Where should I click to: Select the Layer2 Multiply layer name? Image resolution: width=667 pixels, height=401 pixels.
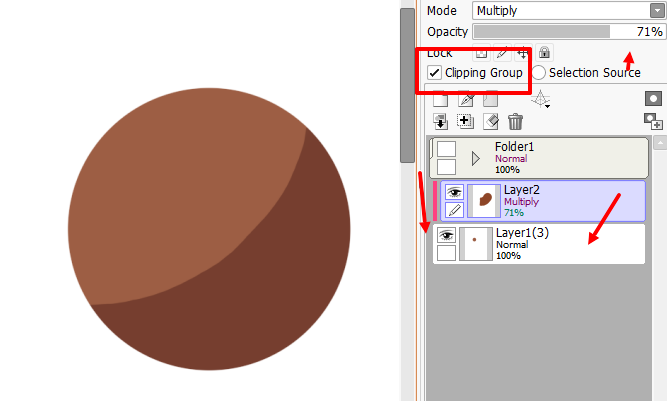[x=522, y=190]
